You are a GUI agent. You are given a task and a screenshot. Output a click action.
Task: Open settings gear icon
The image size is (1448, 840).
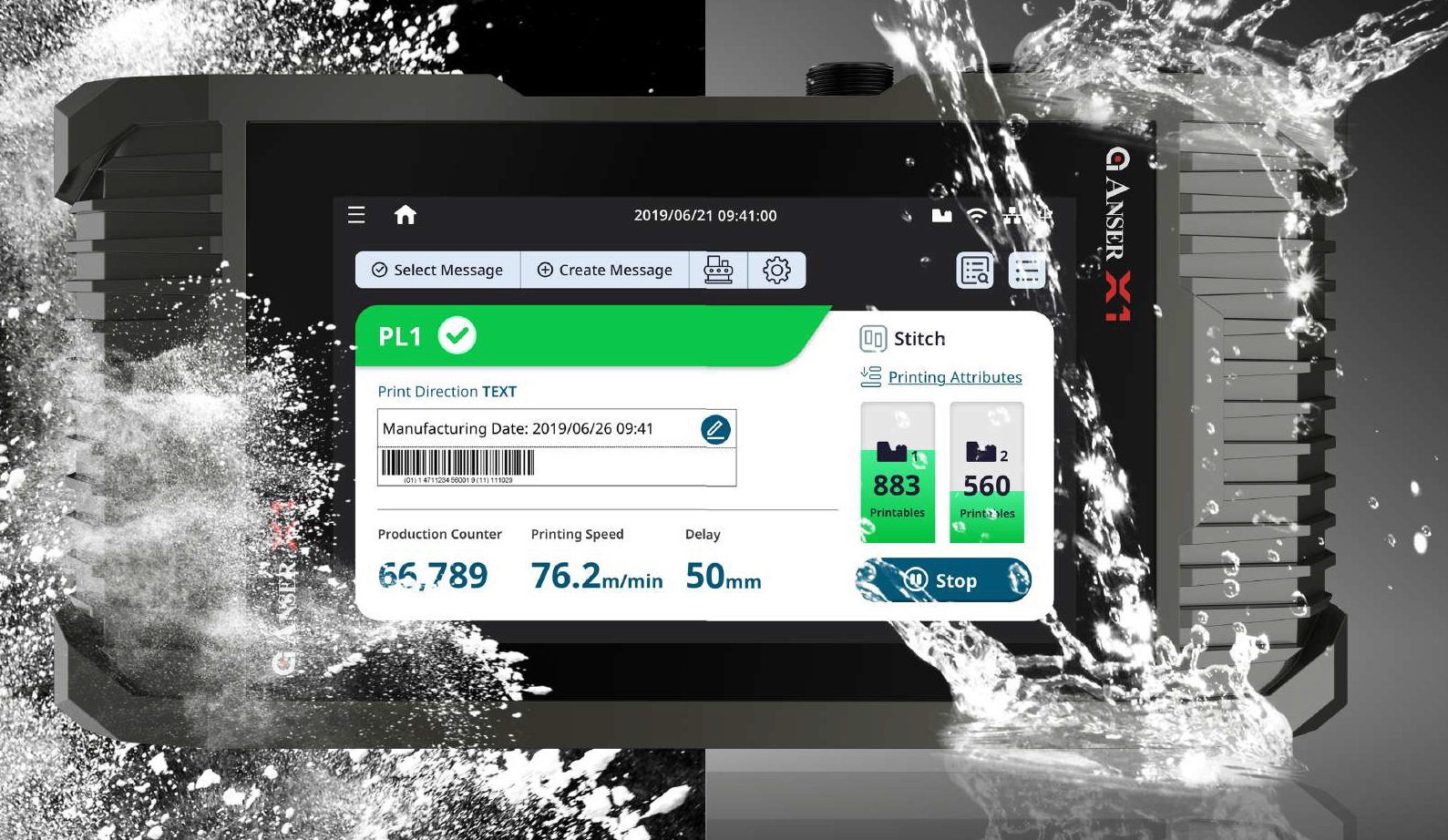click(x=776, y=270)
